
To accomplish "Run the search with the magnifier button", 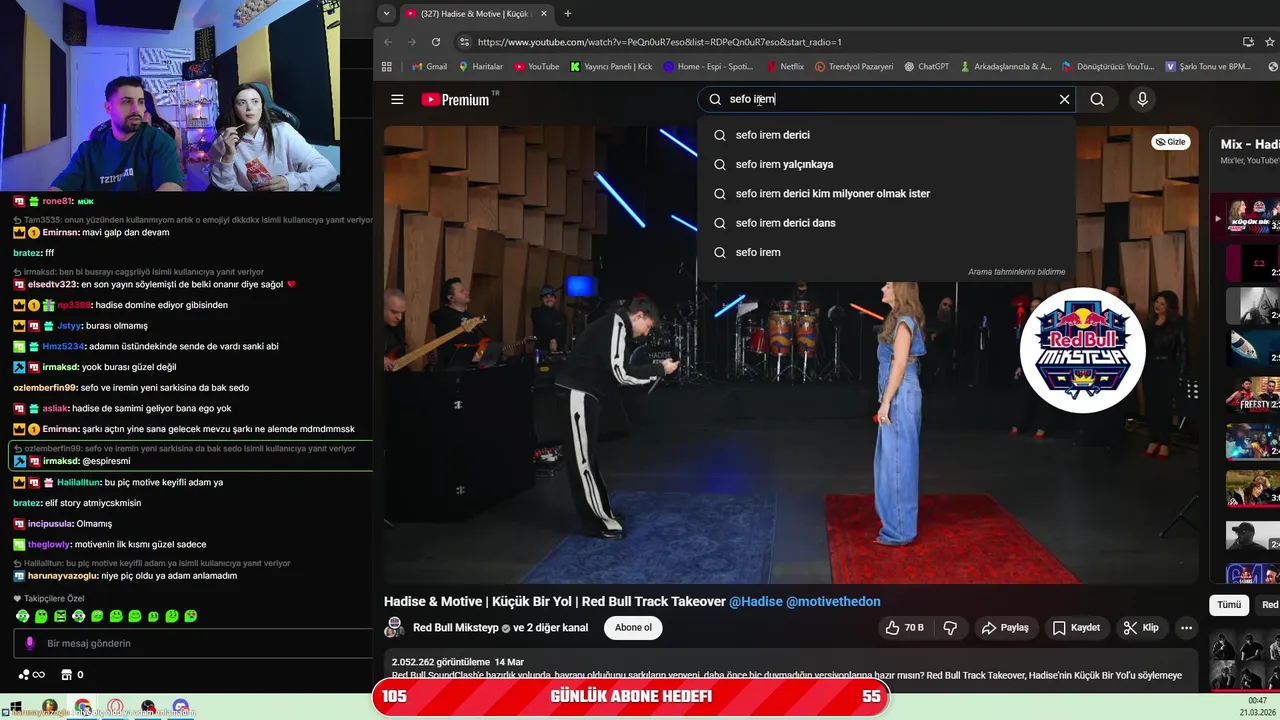I will tap(1097, 99).
